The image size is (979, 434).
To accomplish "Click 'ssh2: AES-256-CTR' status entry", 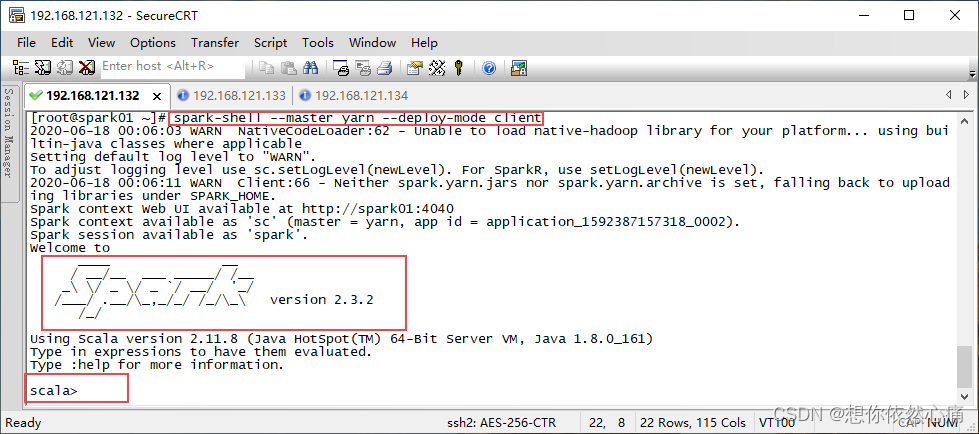I will pos(501,423).
